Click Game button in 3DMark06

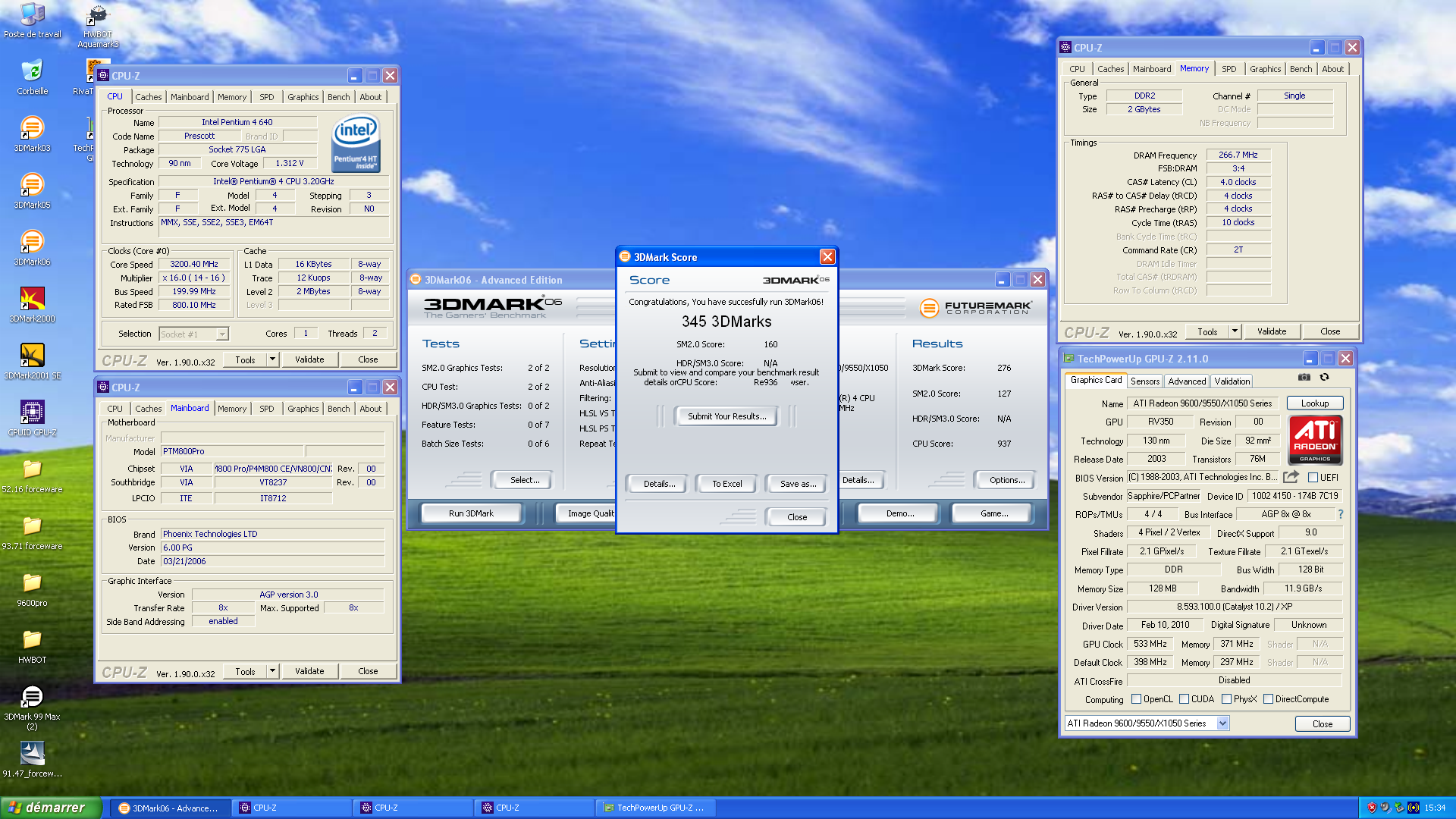coord(994,513)
